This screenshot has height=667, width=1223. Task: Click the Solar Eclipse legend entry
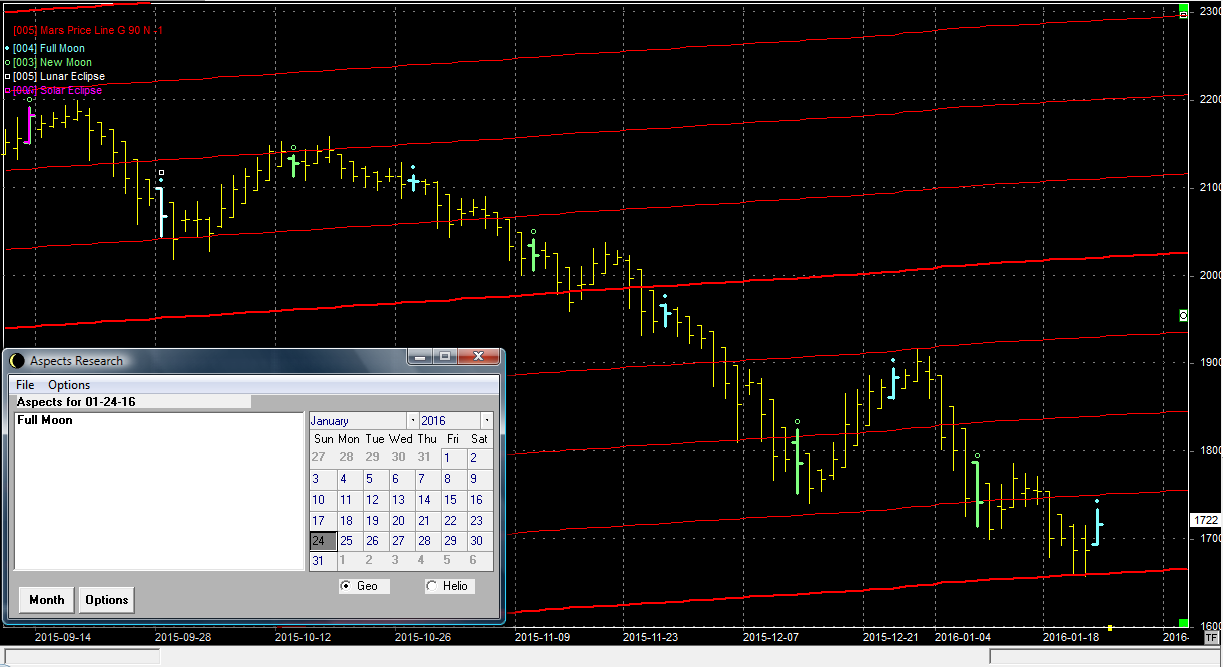57,90
